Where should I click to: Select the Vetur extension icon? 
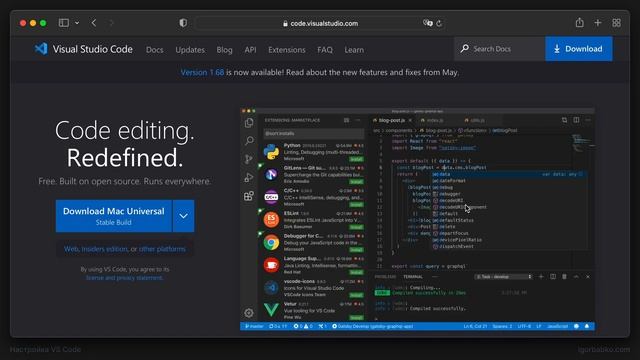[271, 310]
